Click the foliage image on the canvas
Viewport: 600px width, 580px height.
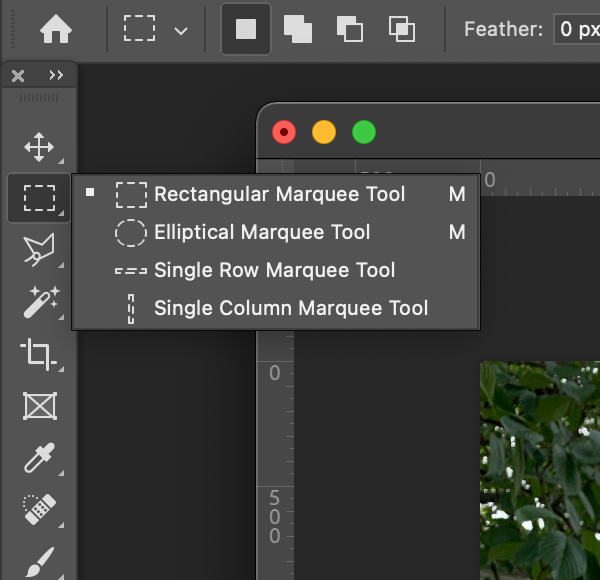click(540, 470)
